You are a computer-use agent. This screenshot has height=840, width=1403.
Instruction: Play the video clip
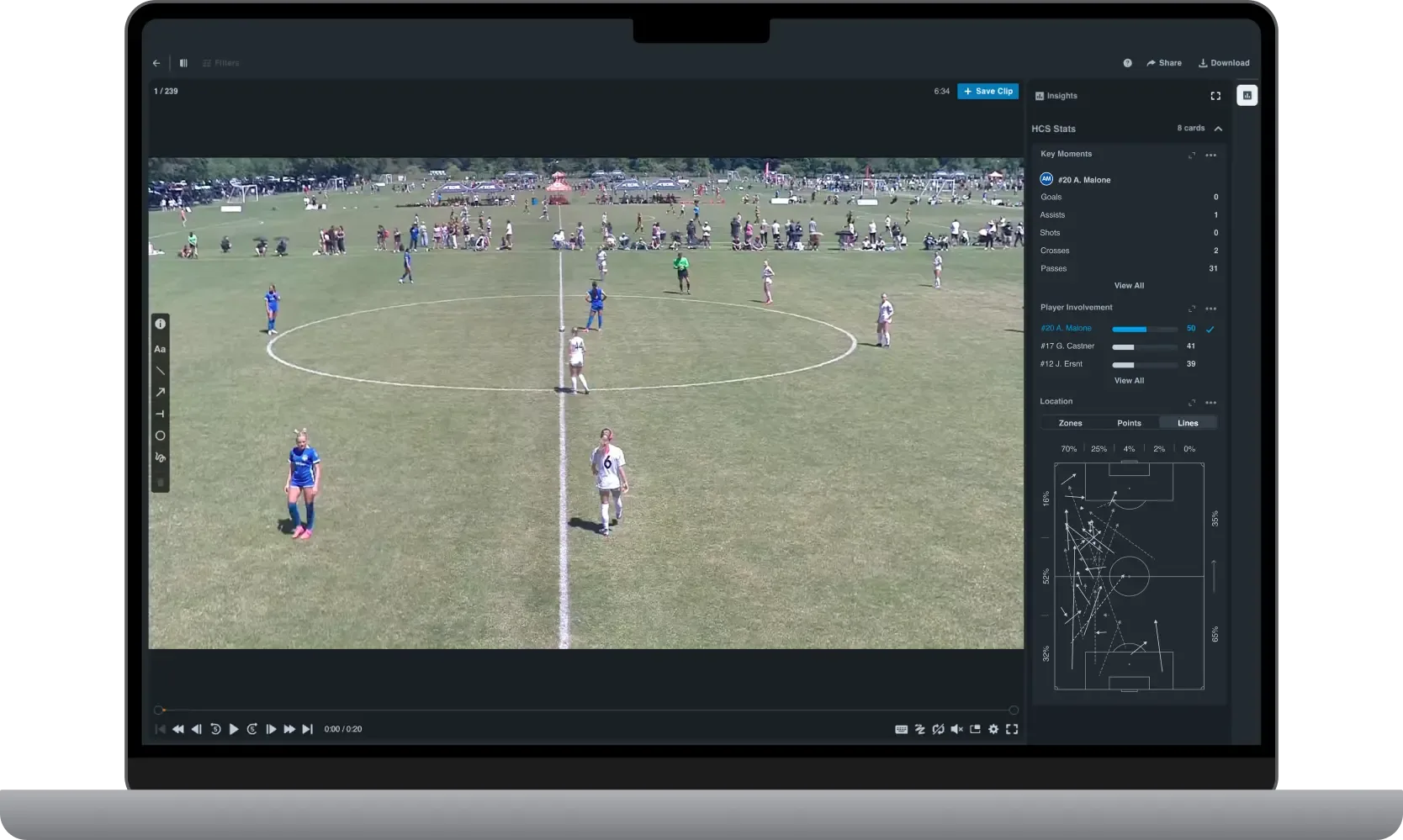(234, 729)
